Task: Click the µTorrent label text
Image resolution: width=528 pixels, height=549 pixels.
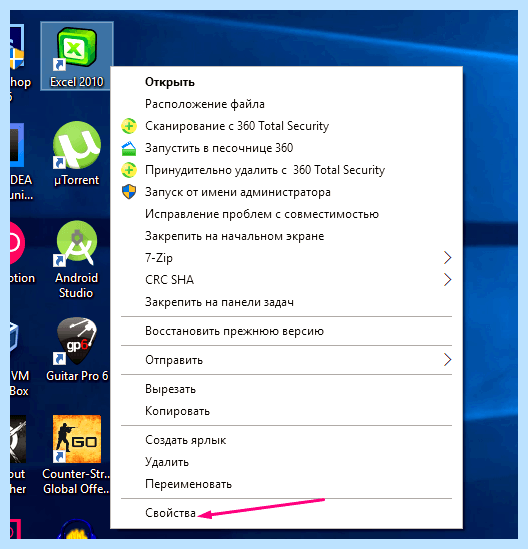Action: pyautogui.click(x=77, y=180)
